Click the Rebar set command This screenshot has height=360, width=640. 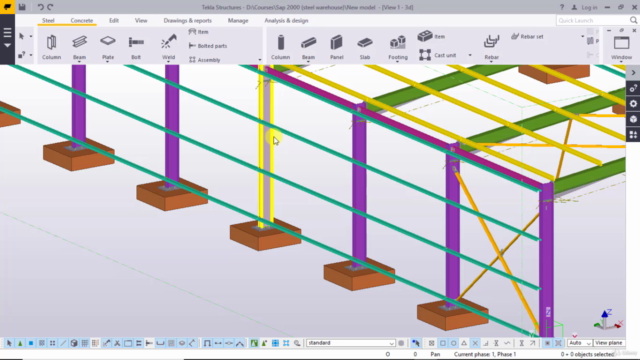click(527, 36)
